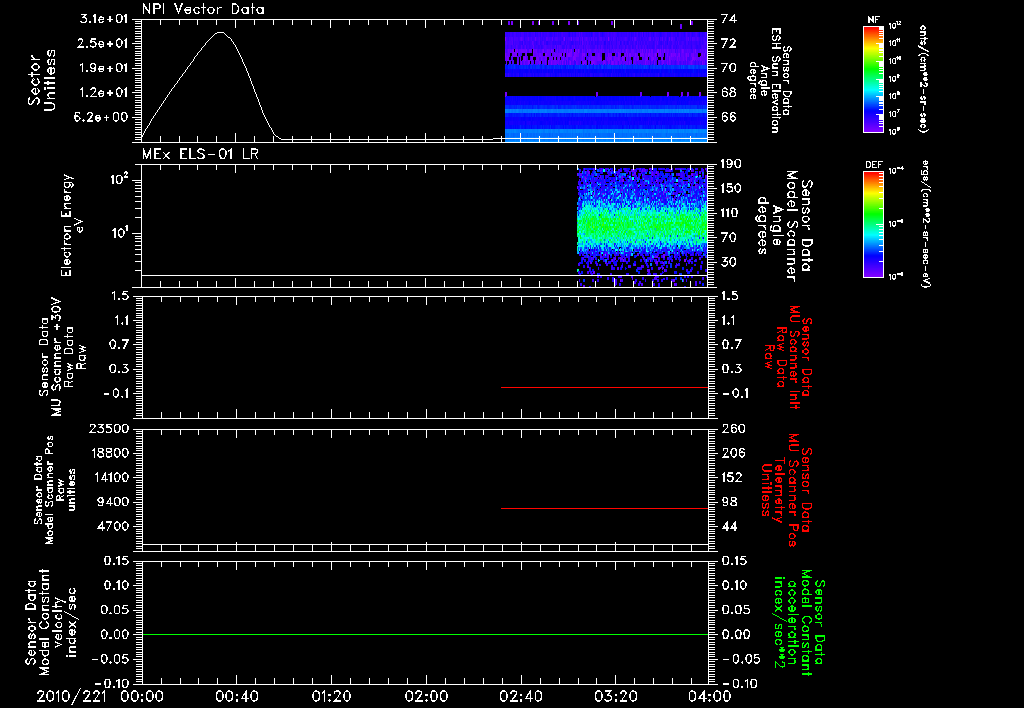Click the '01:20' time tick label
Image resolution: width=1024 pixels, height=708 pixels.
[x=331, y=696]
